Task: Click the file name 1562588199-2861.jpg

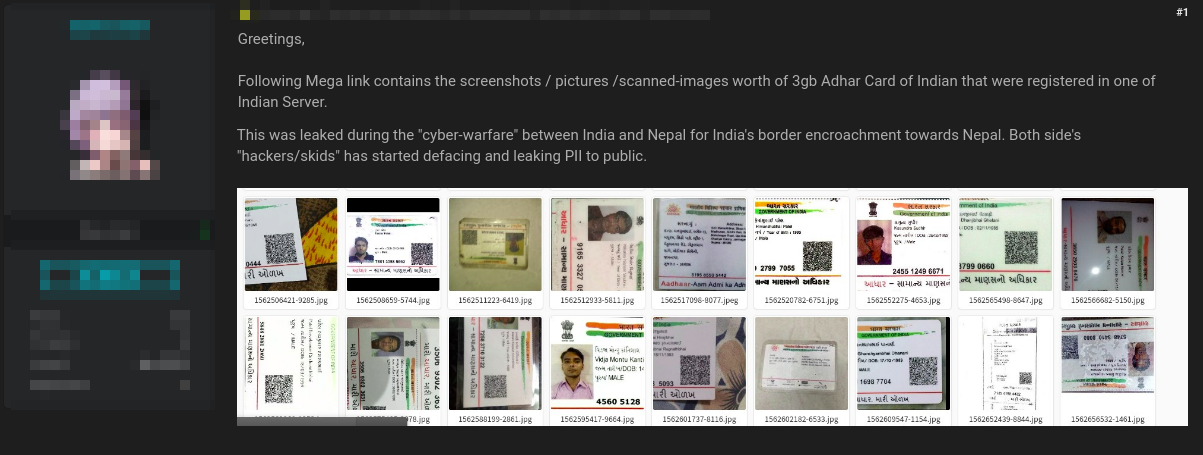Action: [x=495, y=419]
